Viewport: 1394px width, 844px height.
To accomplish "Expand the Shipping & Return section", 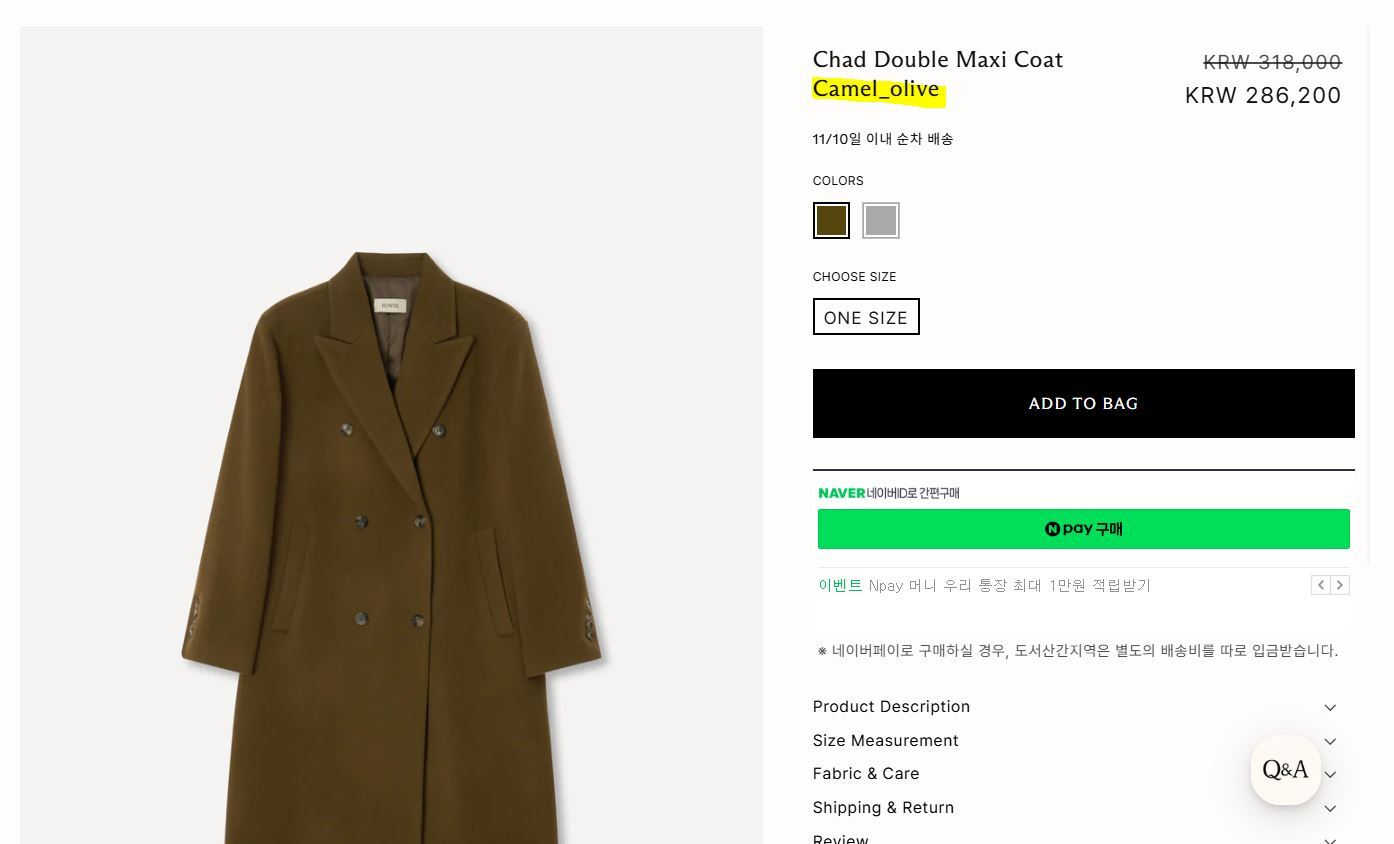I will coord(883,807).
